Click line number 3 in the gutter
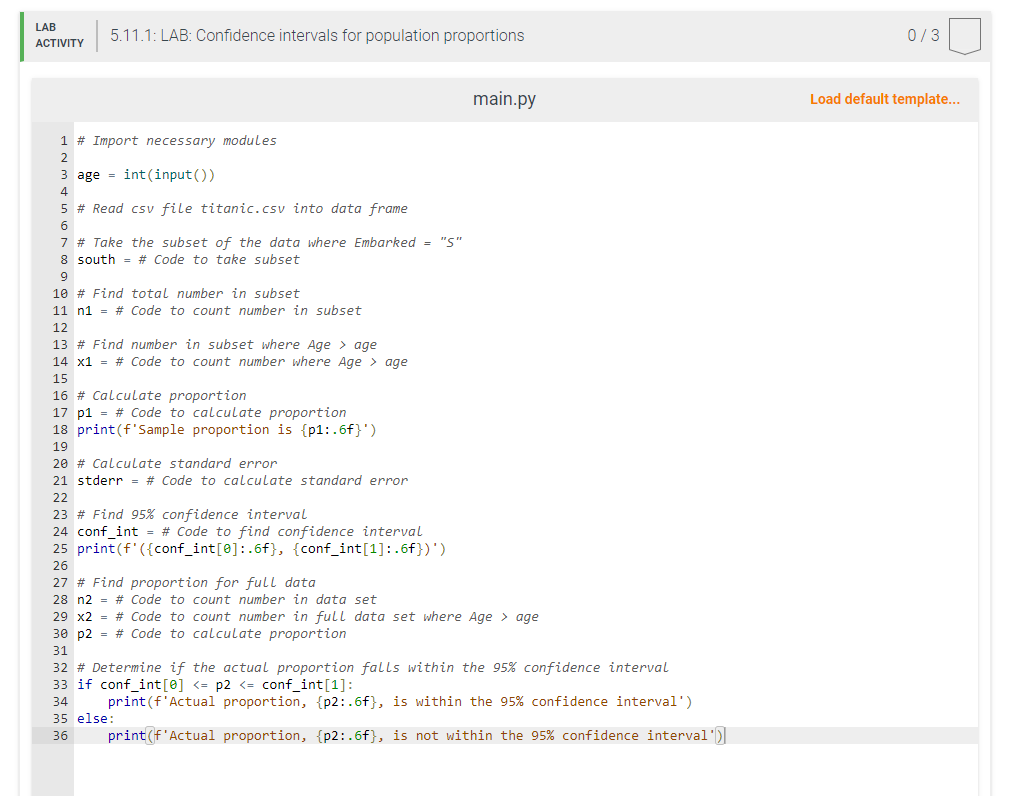The height and width of the screenshot is (796, 1013). 63,174
